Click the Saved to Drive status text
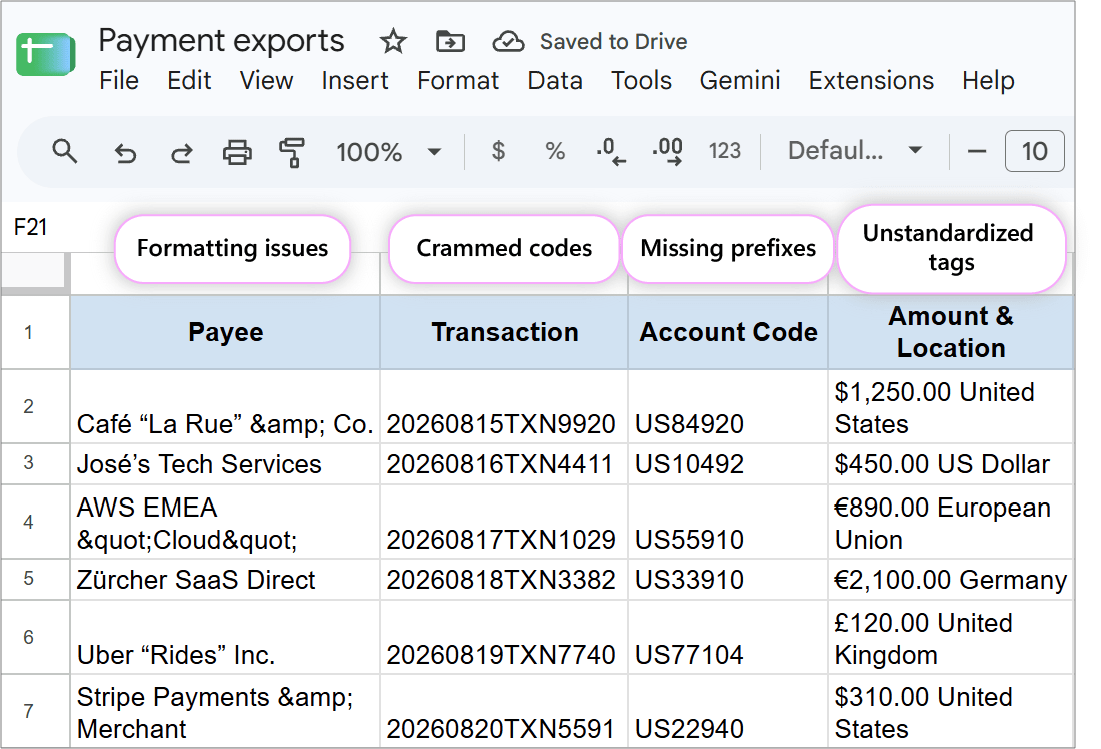This screenshot has width=1101, height=749. [613, 42]
